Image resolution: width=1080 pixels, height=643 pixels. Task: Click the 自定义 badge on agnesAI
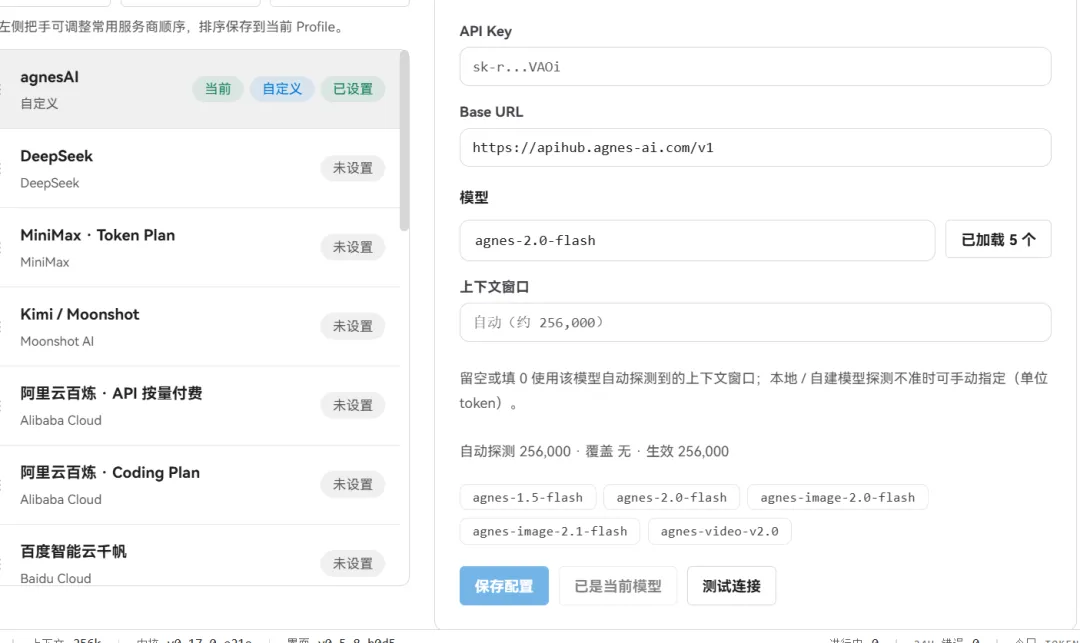(x=282, y=89)
